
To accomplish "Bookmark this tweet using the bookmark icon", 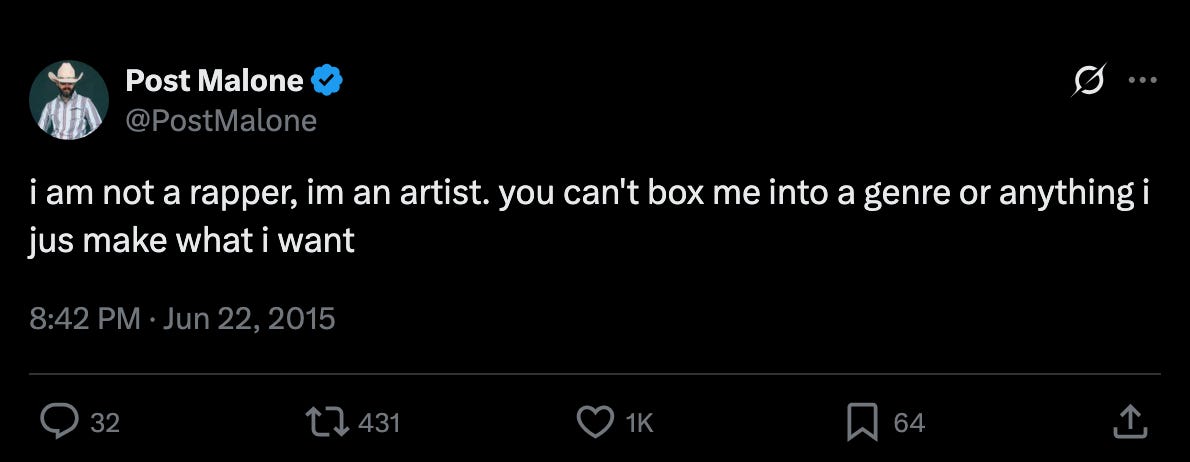I will tap(862, 423).
